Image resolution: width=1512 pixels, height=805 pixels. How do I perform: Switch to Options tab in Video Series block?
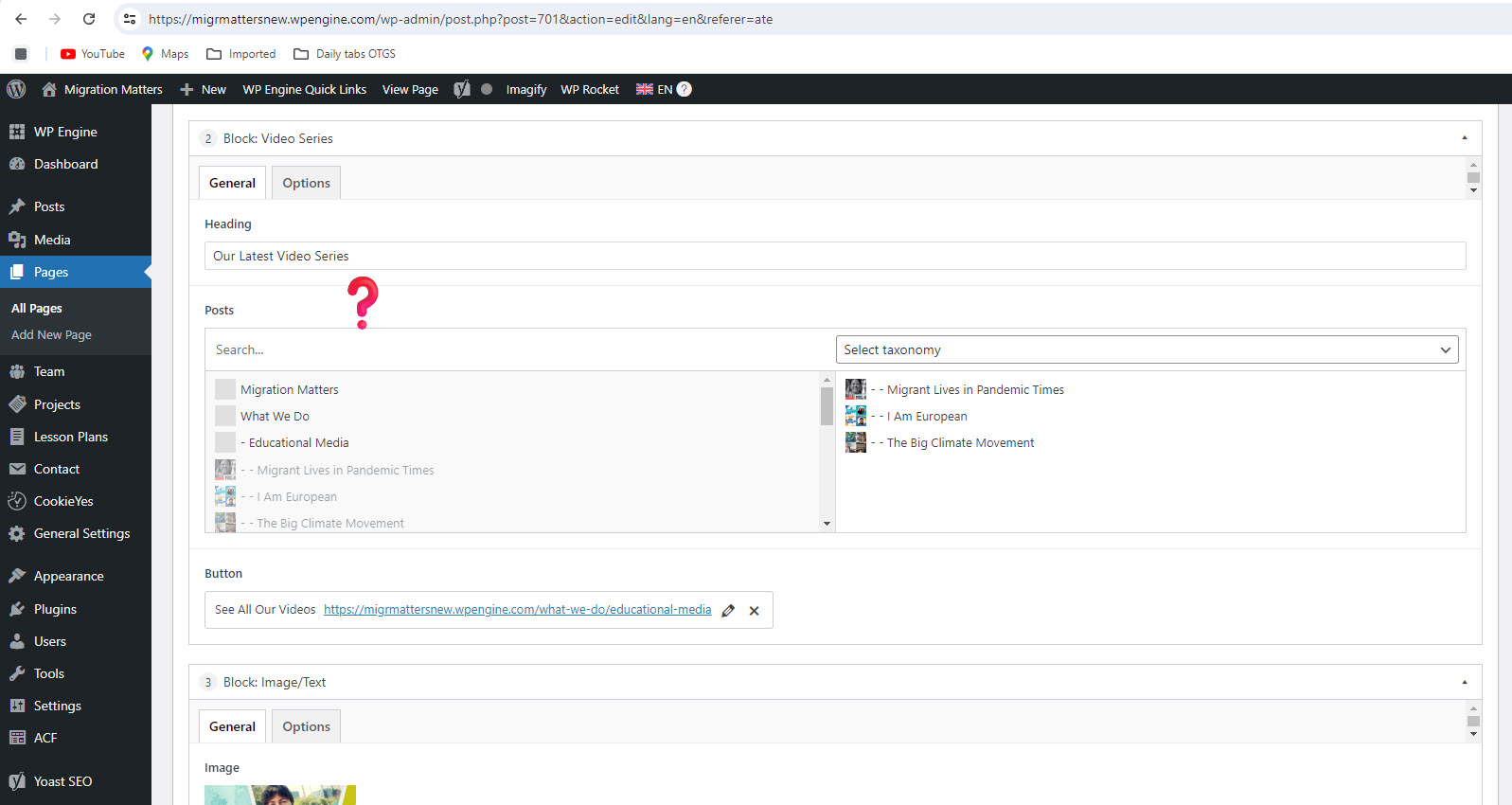point(306,183)
